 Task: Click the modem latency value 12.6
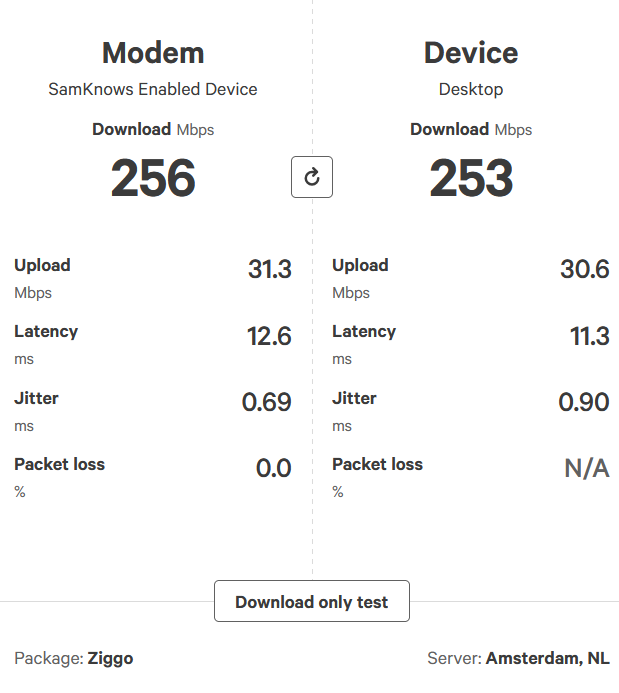click(x=269, y=336)
